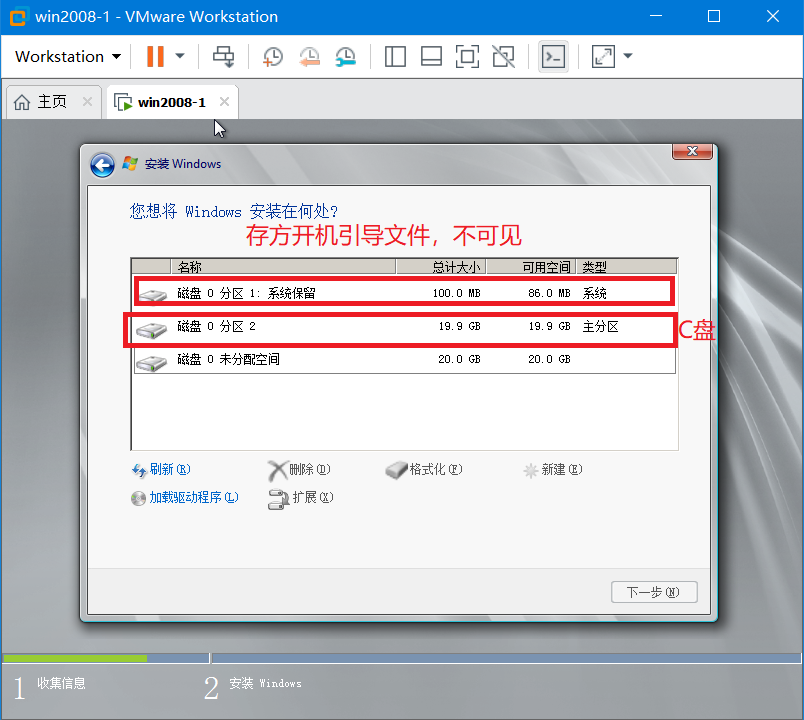Toggle the console view icon
Viewport: 804px width, 720px height.
pos(553,56)
